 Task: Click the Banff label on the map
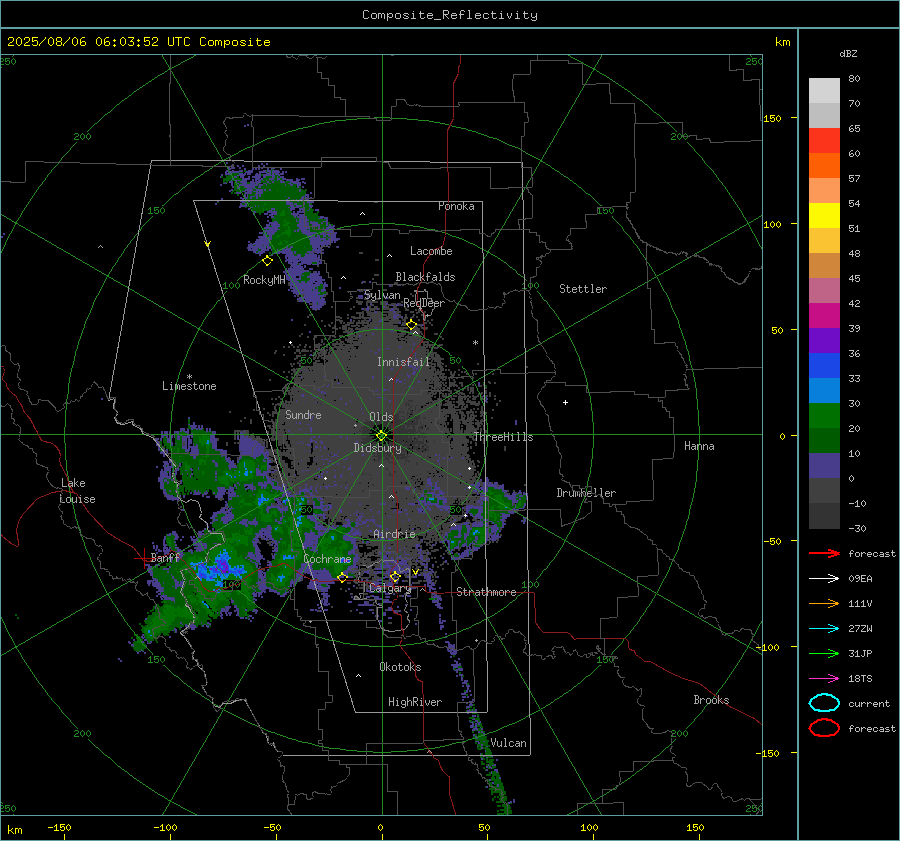pos(165,557)
